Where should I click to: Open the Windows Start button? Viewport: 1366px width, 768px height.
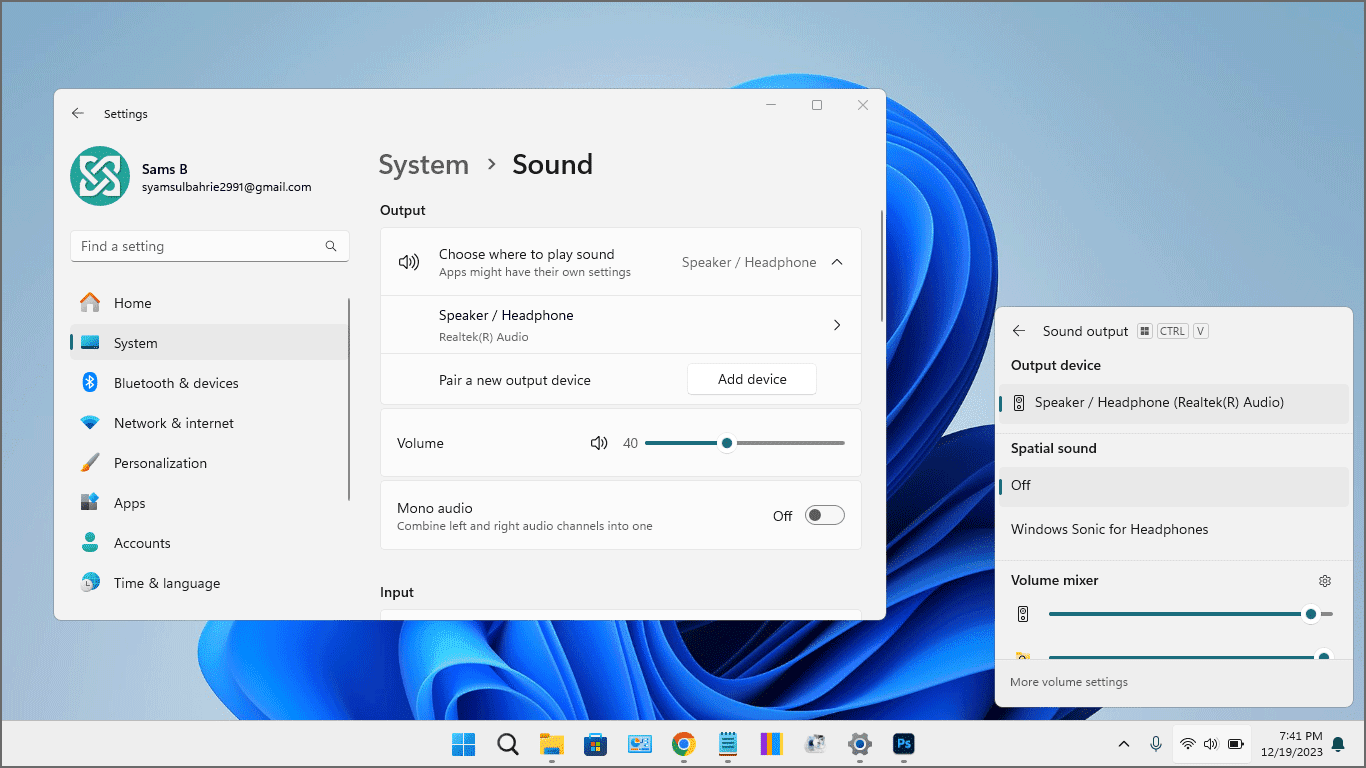pyautogui.click(x=463, y=744)
